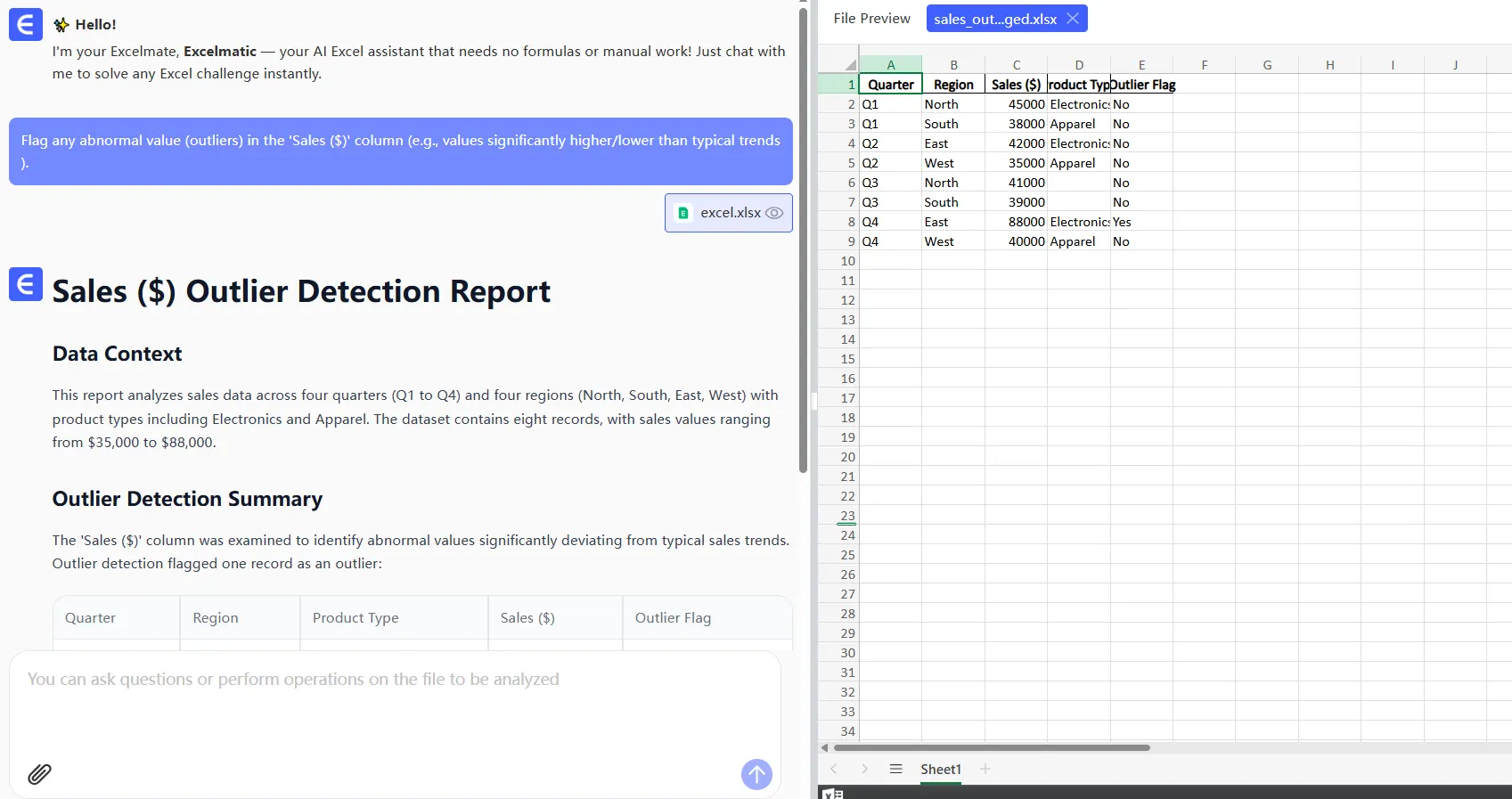Go to previous sheet arrow
1512x799 pixels.
[x=834, y=769]
